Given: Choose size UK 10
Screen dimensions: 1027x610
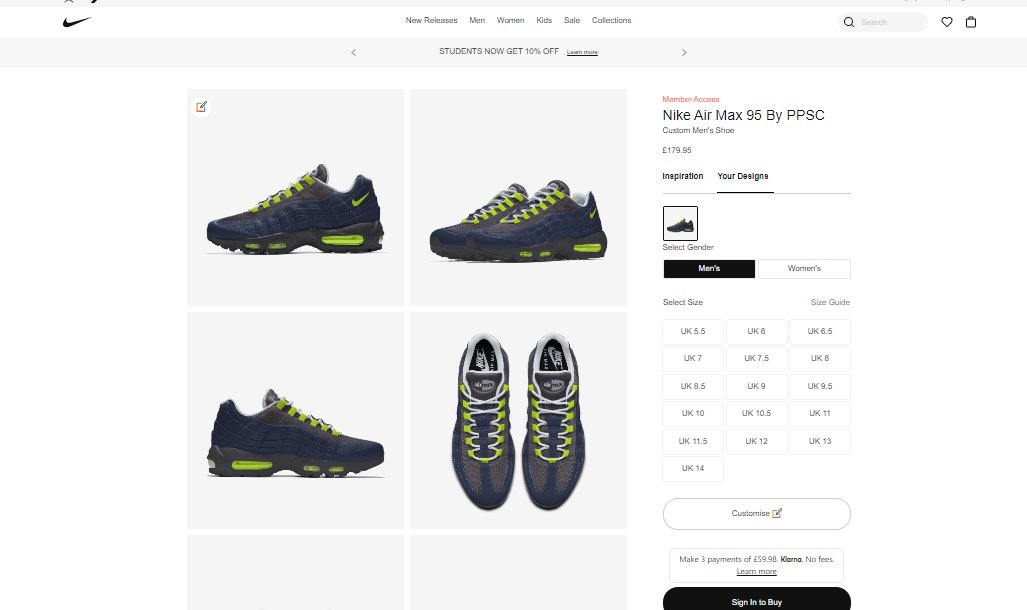Looking at the screenshot, I should coord(693,413).
